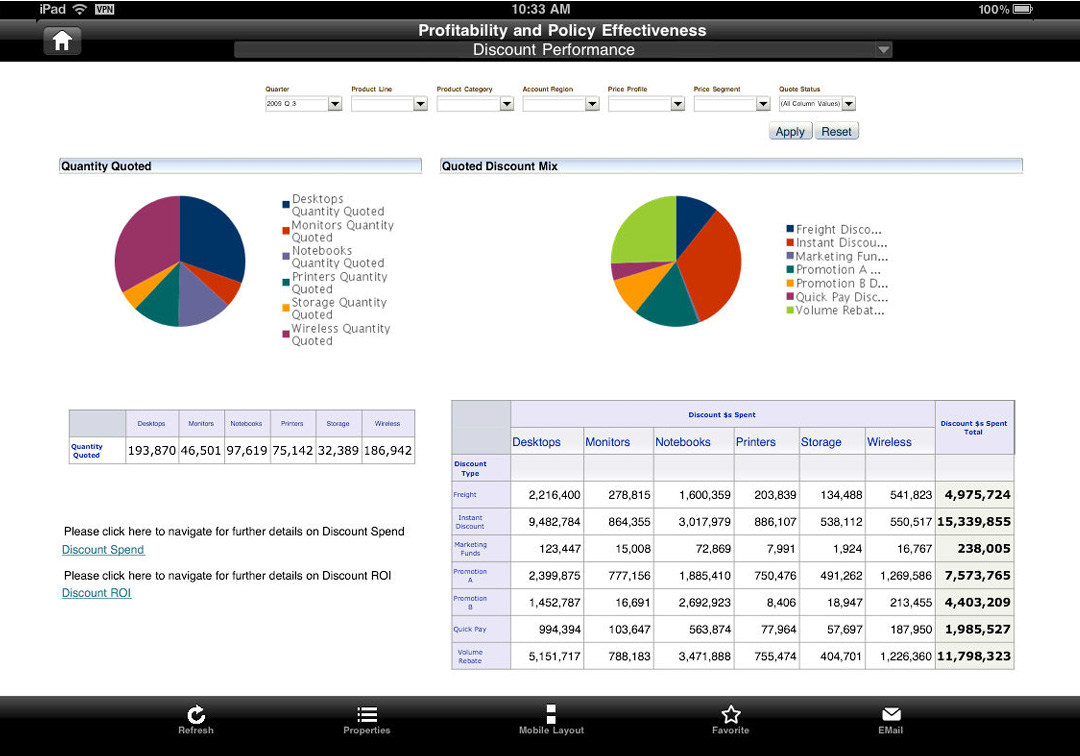Screen dimensions: 1080x756
Task: Open the Quote Status dropdown
Action: pyautogui.click(x=849, y=104)
